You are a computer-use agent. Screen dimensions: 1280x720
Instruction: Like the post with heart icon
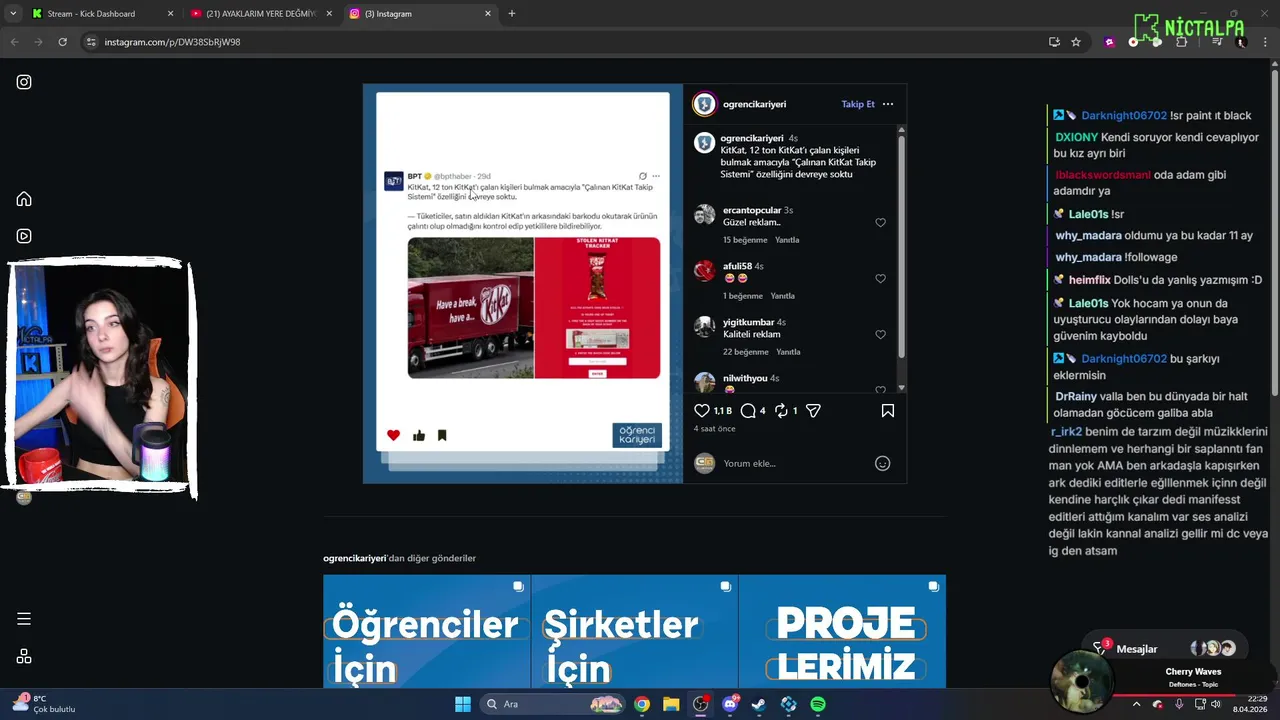click(702, 410)
